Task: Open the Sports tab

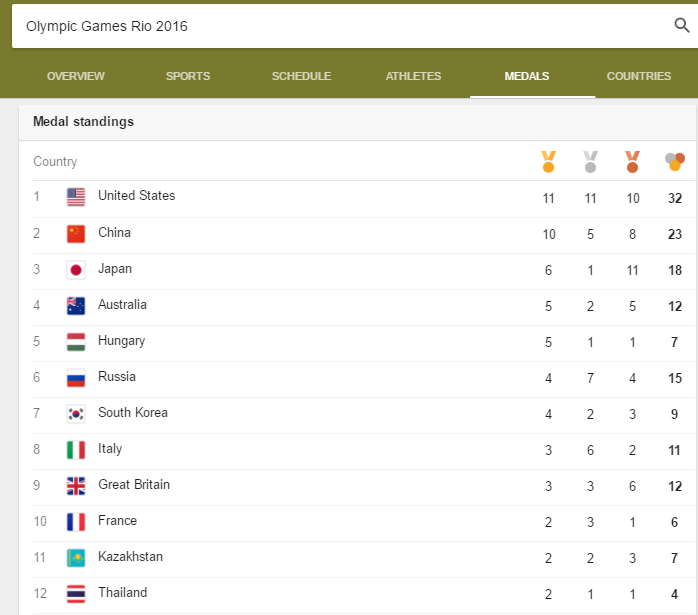Action: (188, 76)
